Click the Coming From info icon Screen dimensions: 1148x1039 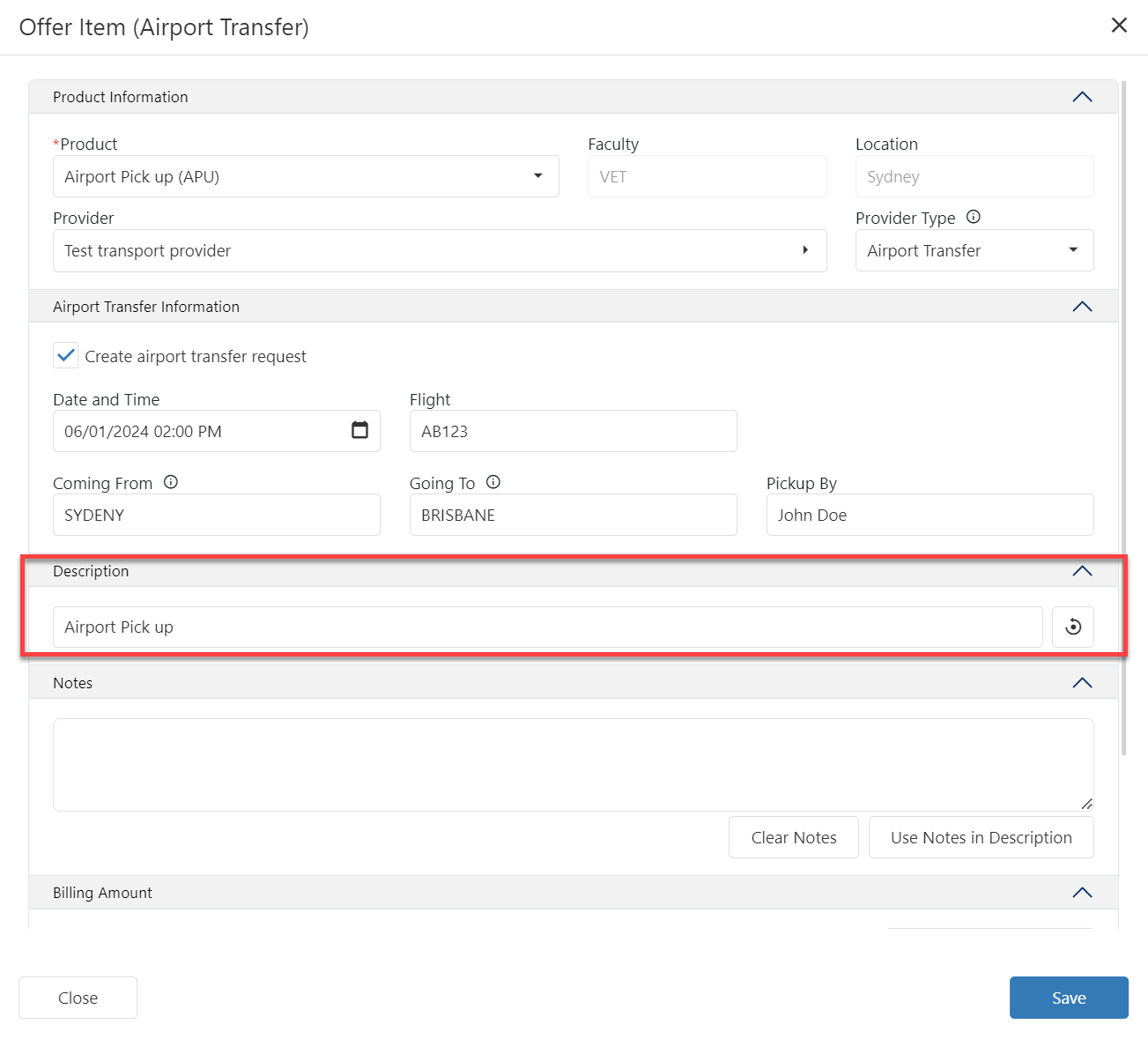coord(171,482)
